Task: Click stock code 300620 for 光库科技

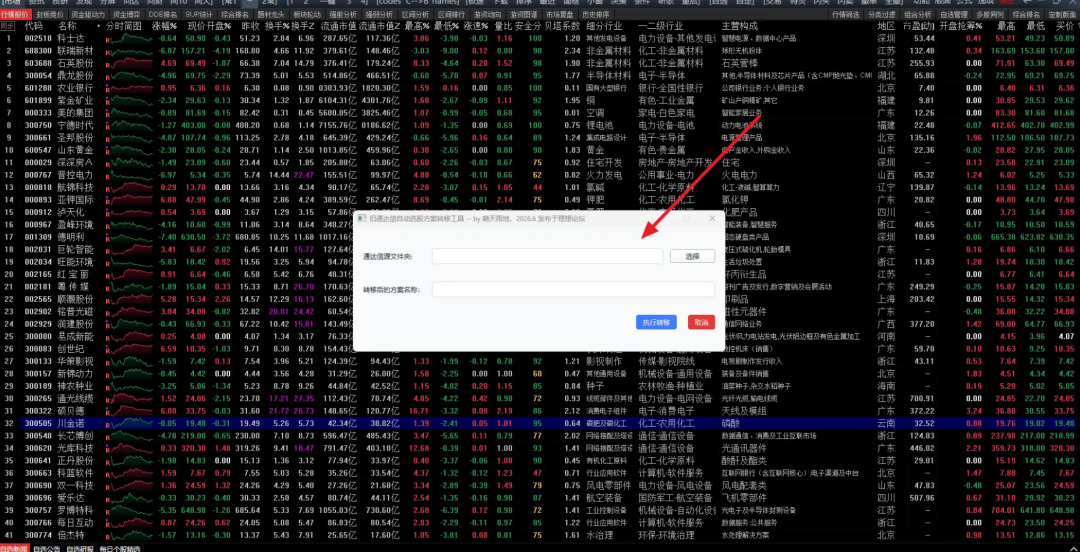Action: point(39,447)
